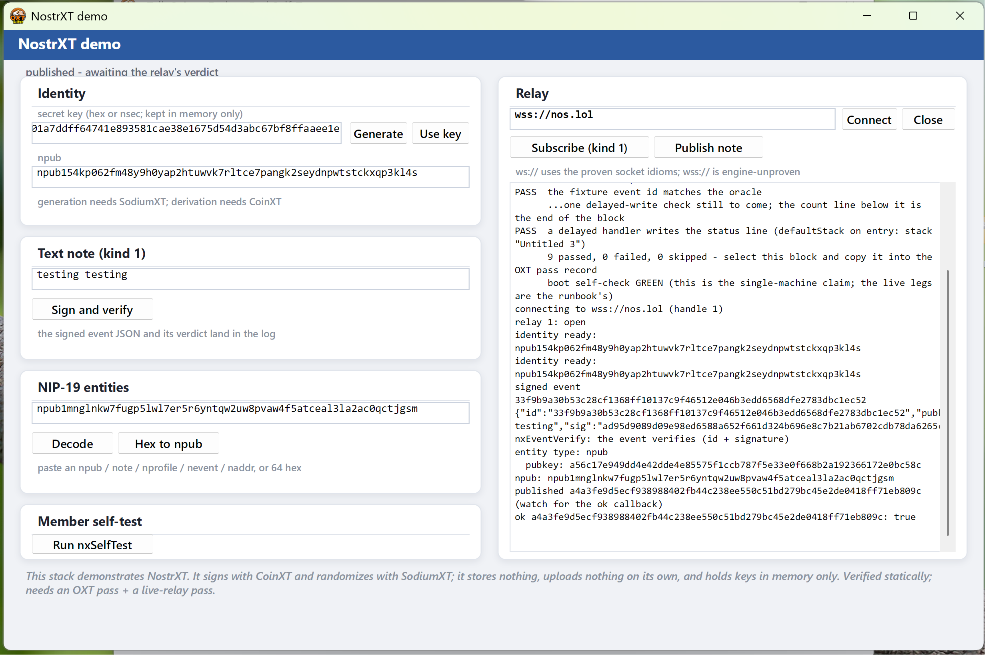Close the NostrXT demo window

(960, 16)
